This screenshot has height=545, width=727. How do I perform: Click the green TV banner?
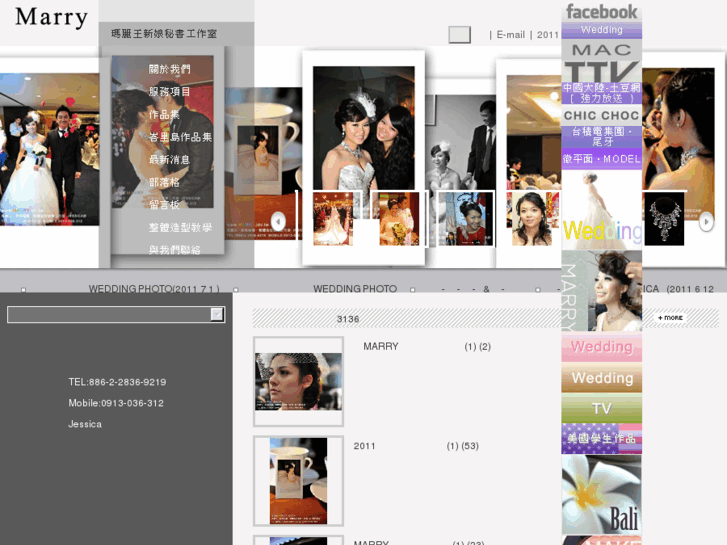pyautogui.click(x=602, y=409)
